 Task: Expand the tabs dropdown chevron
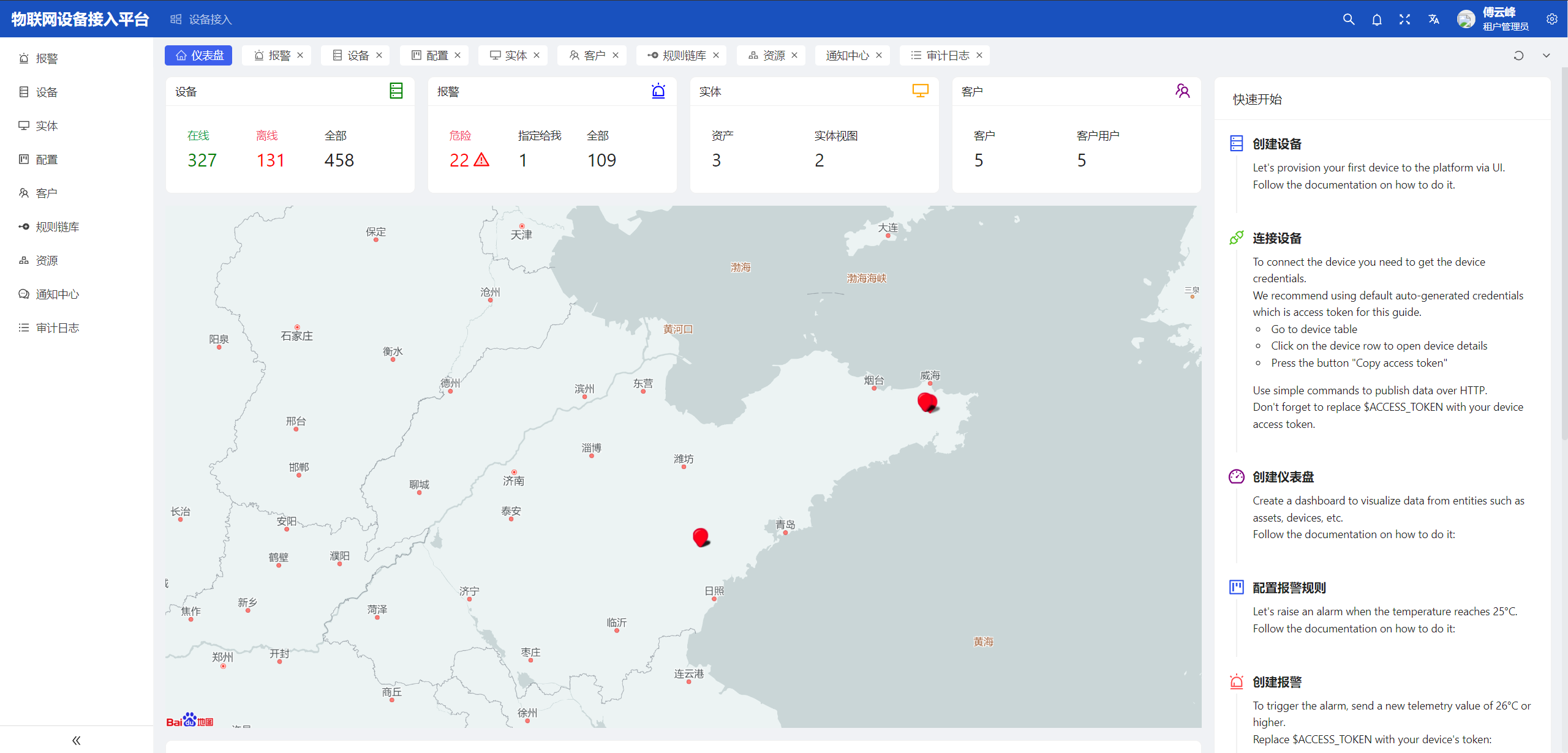1547,56
